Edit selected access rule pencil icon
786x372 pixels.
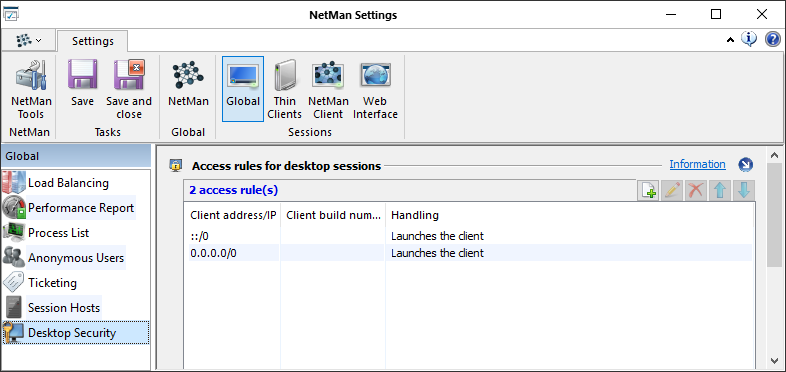click(672, 191)
